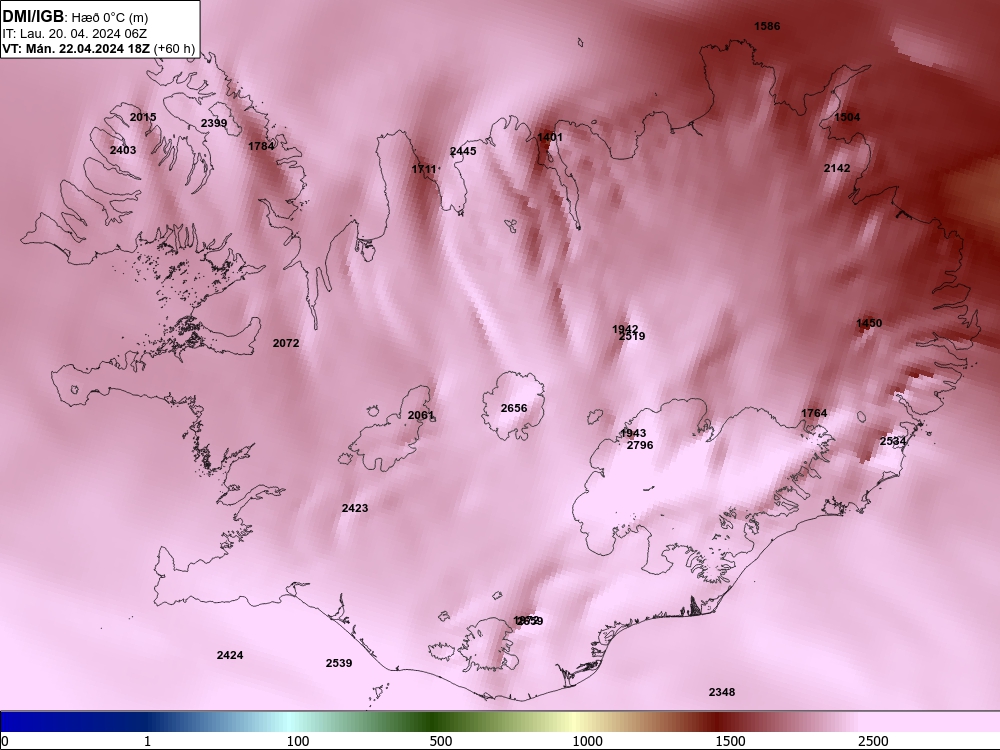
Task: Click the 'IT: Lau. 20. 04. 2024 06Z' line
Action: (75, 34)
